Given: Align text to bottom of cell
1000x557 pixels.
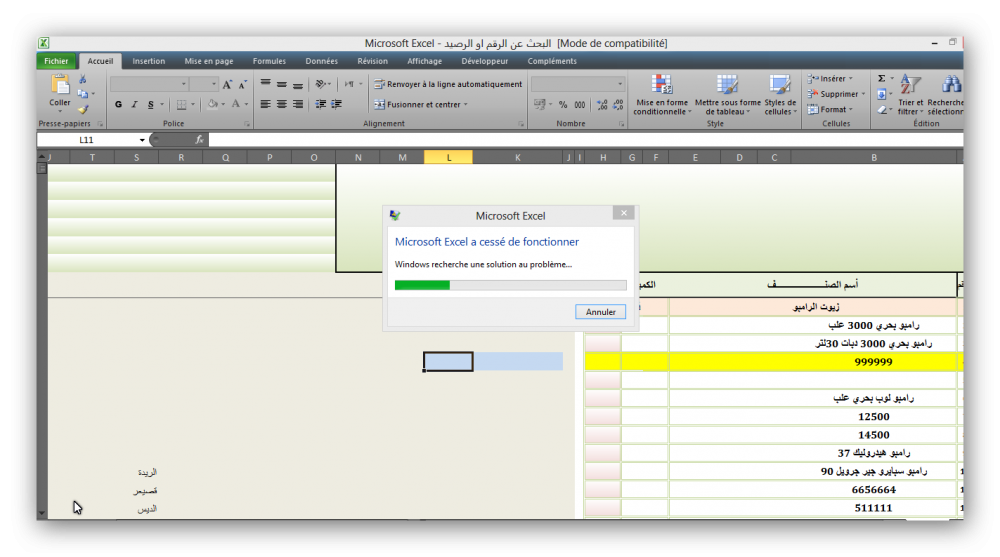Looking at the screenshot, I should point(298,84).
